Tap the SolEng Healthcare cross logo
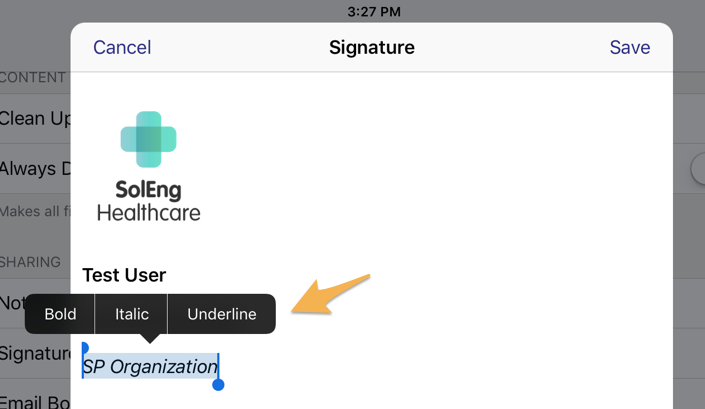Viewport: 705px width, 409px height. (x=148, y=139)
